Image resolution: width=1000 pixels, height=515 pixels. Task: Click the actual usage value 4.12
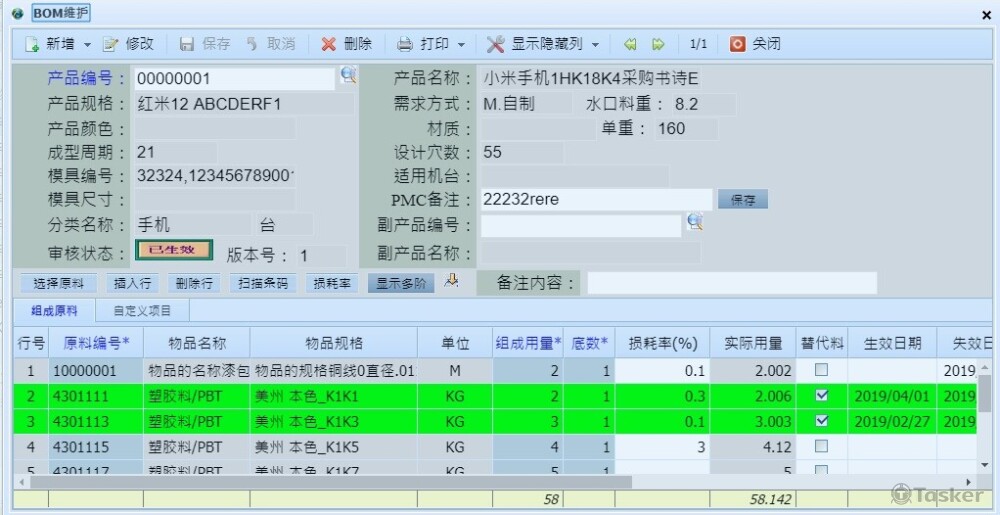[753, 447]
